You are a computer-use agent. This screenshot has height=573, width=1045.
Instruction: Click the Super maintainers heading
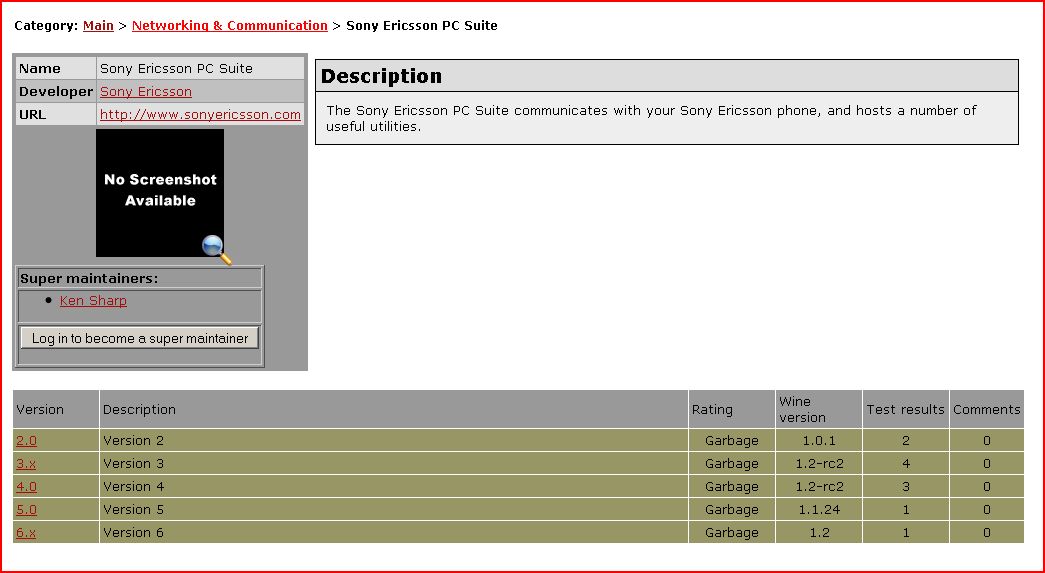[89, 279]
